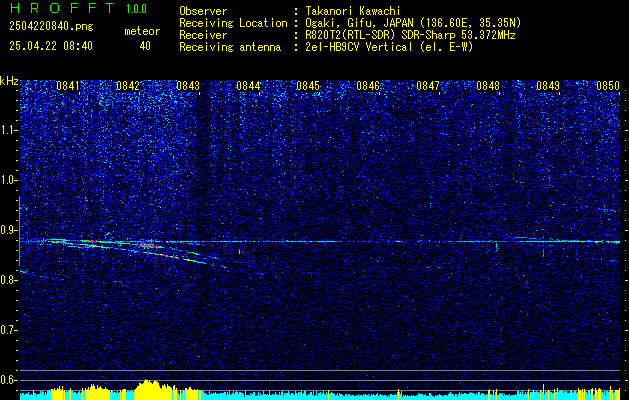
Task: Click receiver text R820T2(RTL-SDR) SDR-Sharp 53.372MHz
Action: [410, 35]
